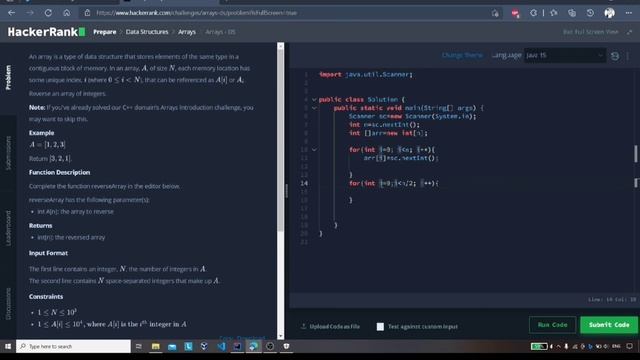Open the Mail app on the taskbar
This screenshot has width=640, height=360.
point(172,347)
